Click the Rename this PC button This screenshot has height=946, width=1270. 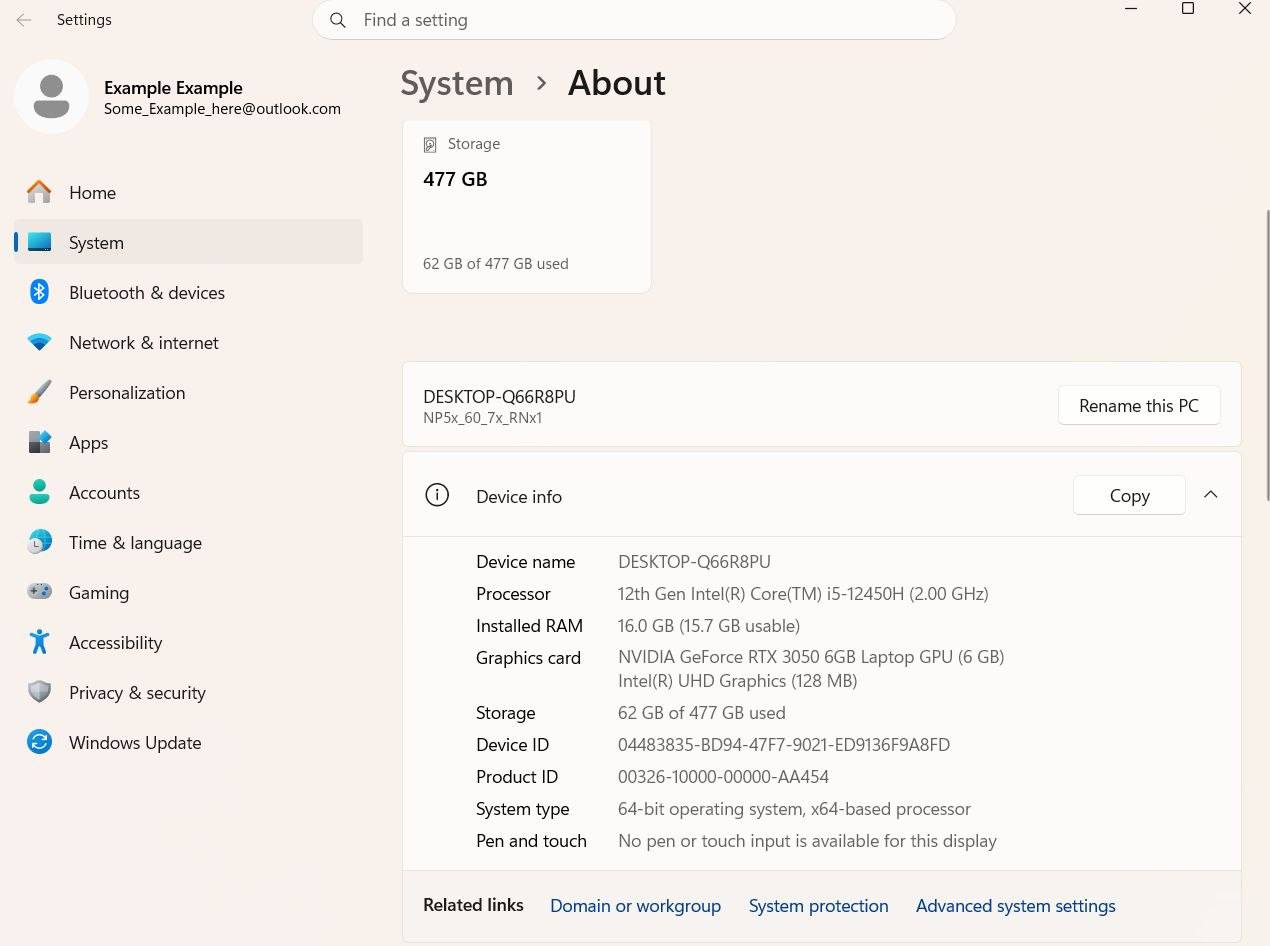tap(1139, 405)
